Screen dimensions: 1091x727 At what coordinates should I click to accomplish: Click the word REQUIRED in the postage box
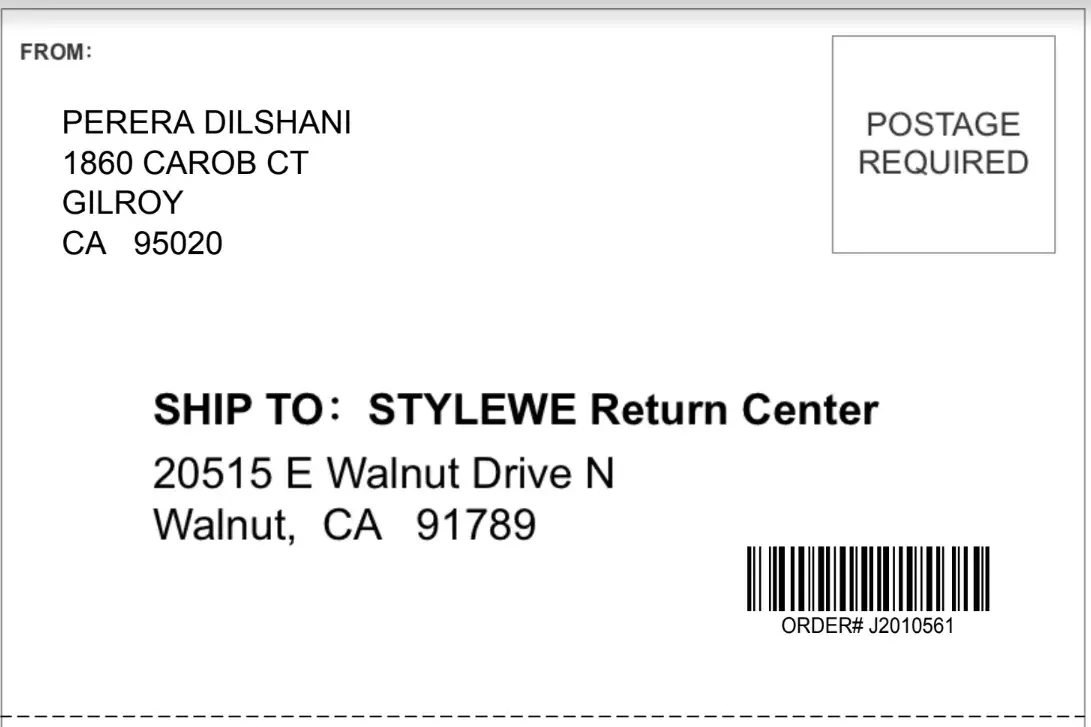coord(943,163)
